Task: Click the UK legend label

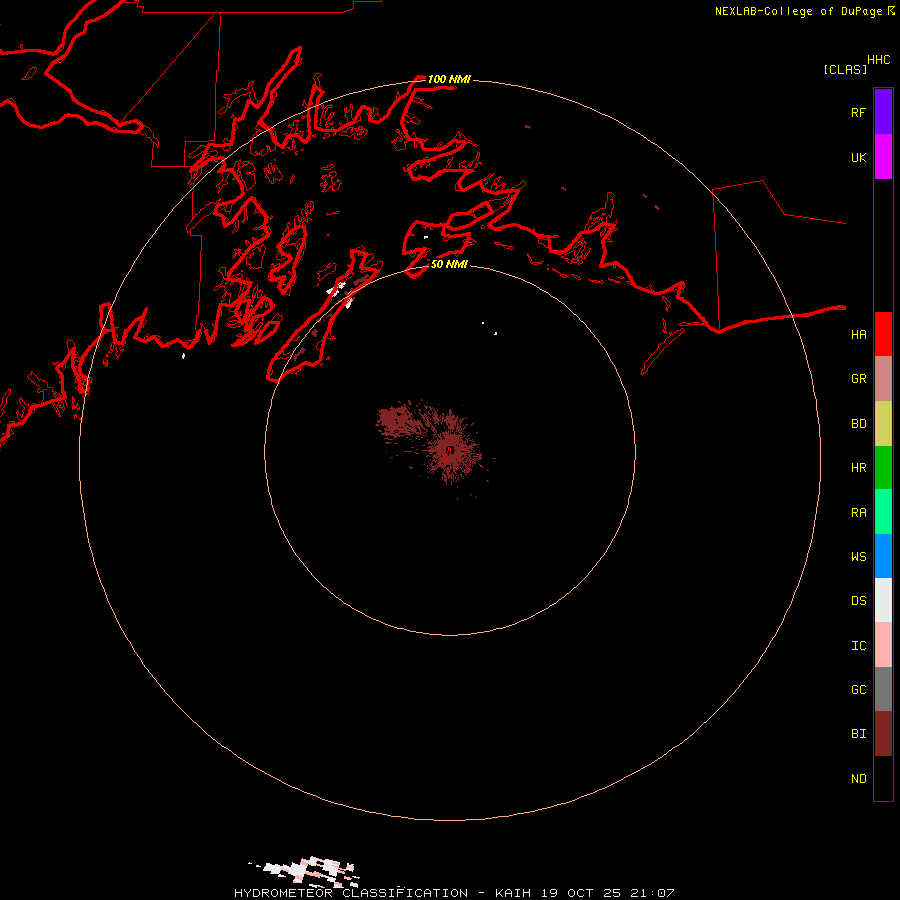Action: point(858,157)
